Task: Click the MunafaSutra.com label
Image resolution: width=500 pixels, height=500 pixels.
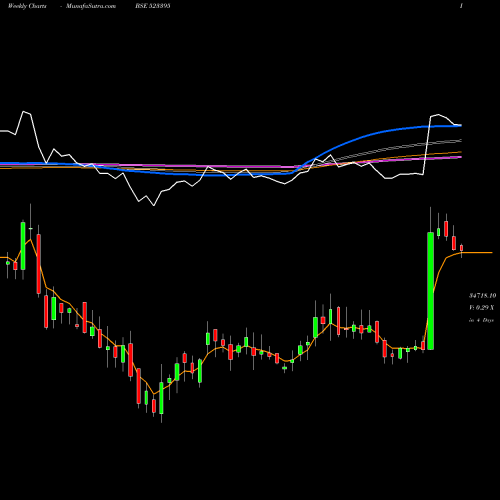Action: pos(91,6)
